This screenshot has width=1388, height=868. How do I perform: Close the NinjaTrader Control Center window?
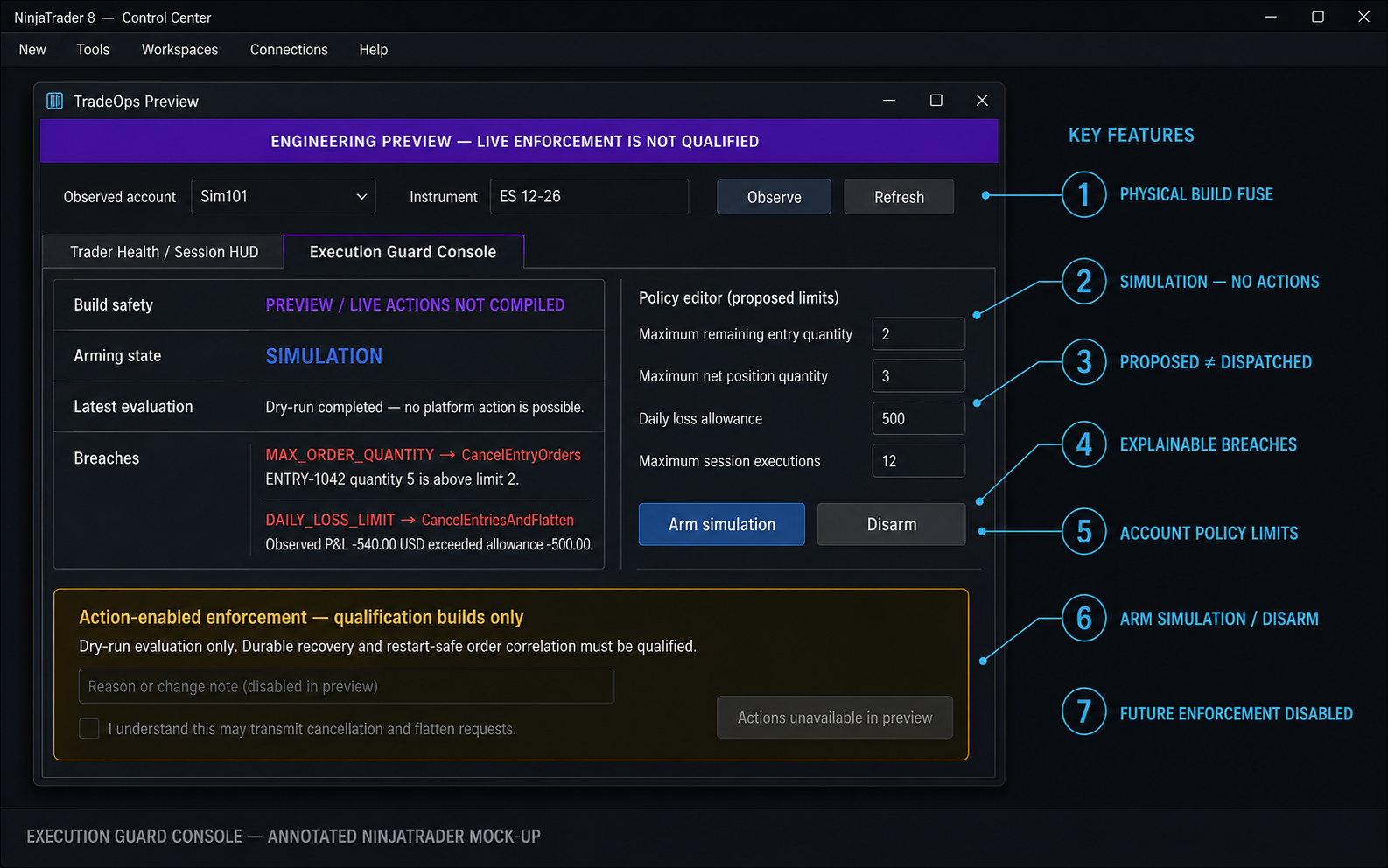pyautogui.click(x=1363, y=17)
